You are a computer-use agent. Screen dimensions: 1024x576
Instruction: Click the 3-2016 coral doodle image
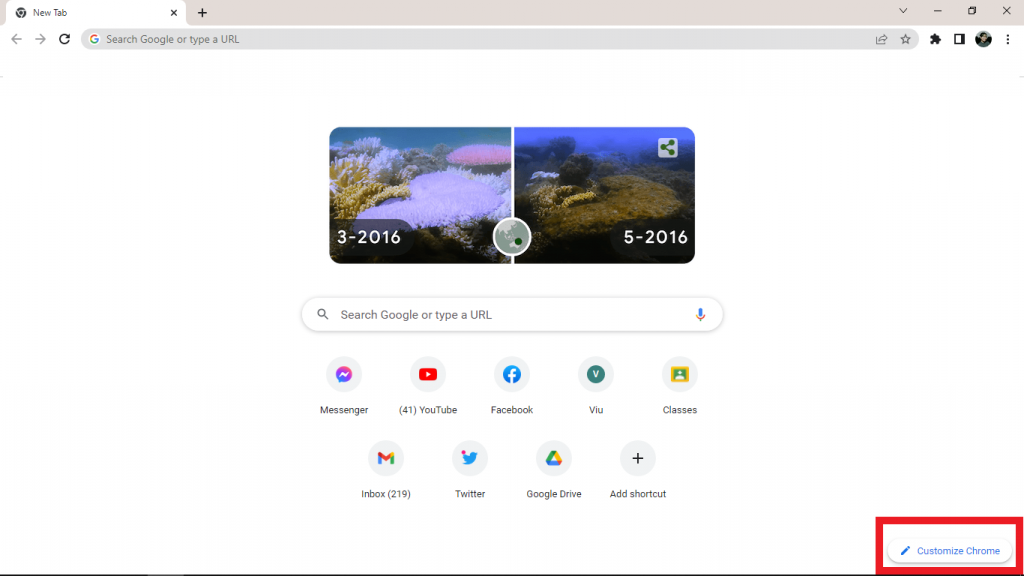pyautogui.click(x=420, y=195)
